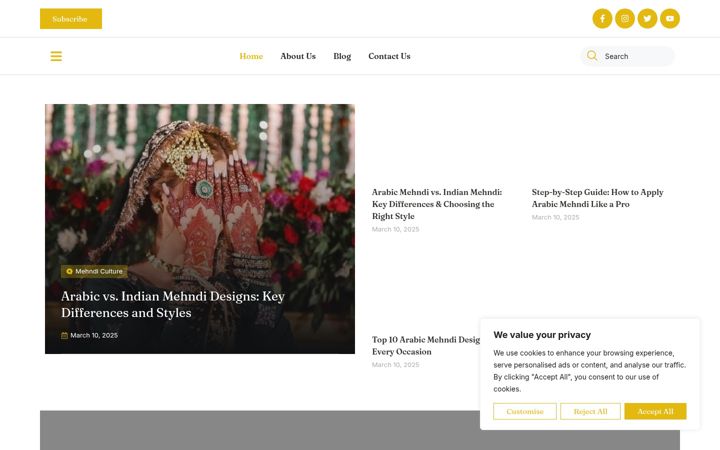
Task: Open the Arabic Mehndi vs. Indian Mehndi article
Action: (x=437, y=204)
